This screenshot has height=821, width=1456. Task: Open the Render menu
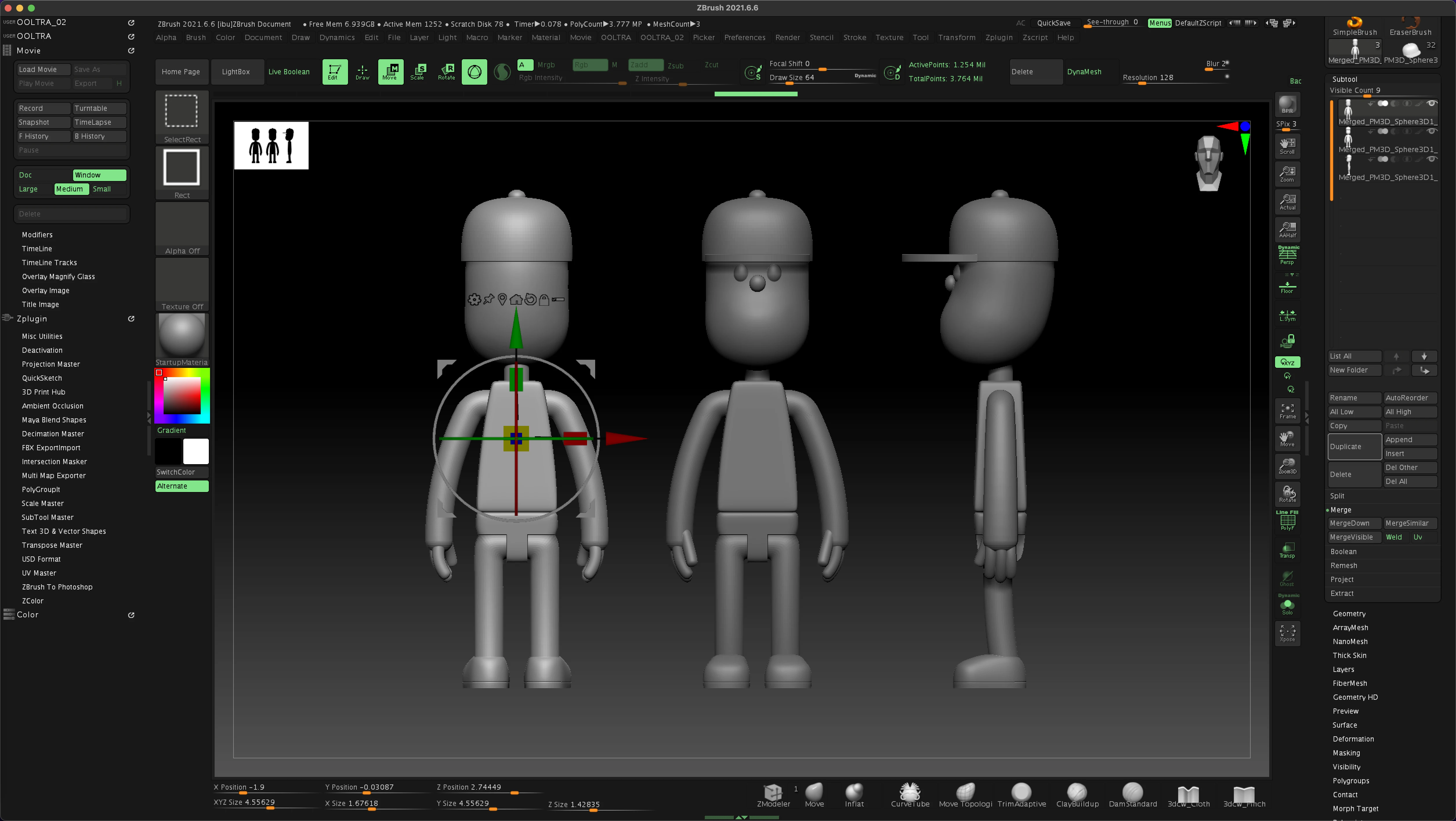pyautogui.click(x=787, y=37)
